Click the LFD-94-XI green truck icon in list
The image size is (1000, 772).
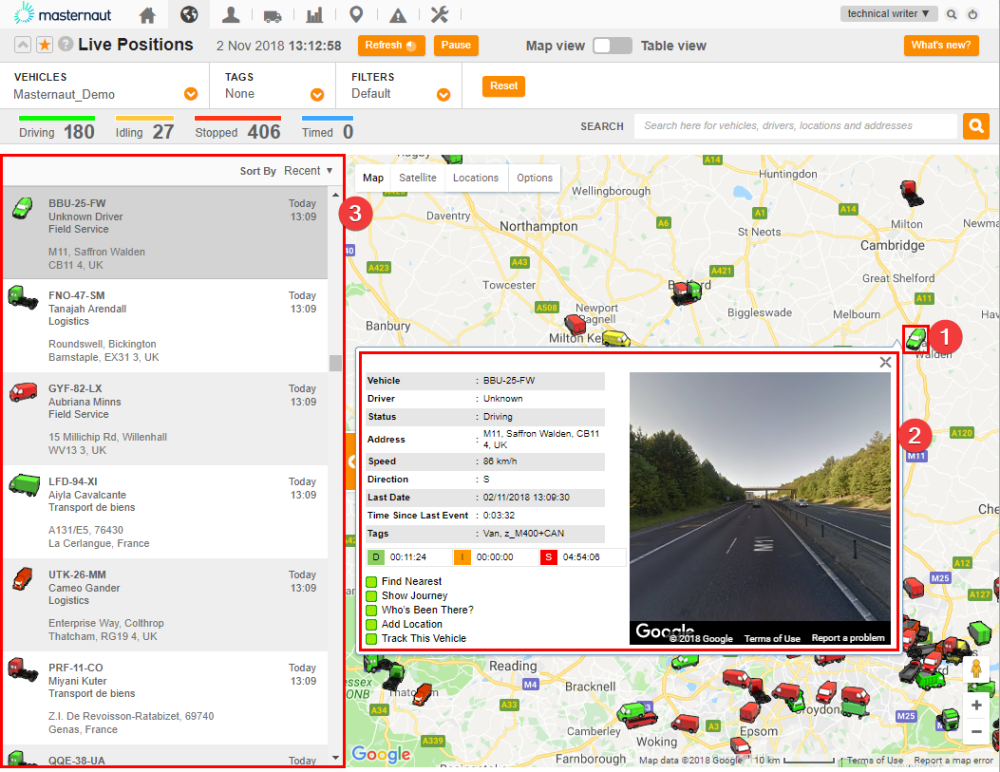click(24, 484)
